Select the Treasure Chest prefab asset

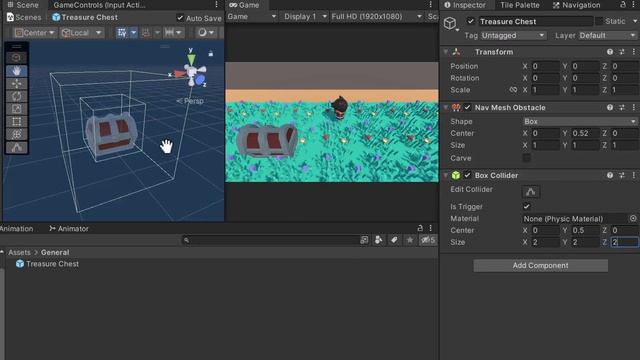[x=47, y=264]
